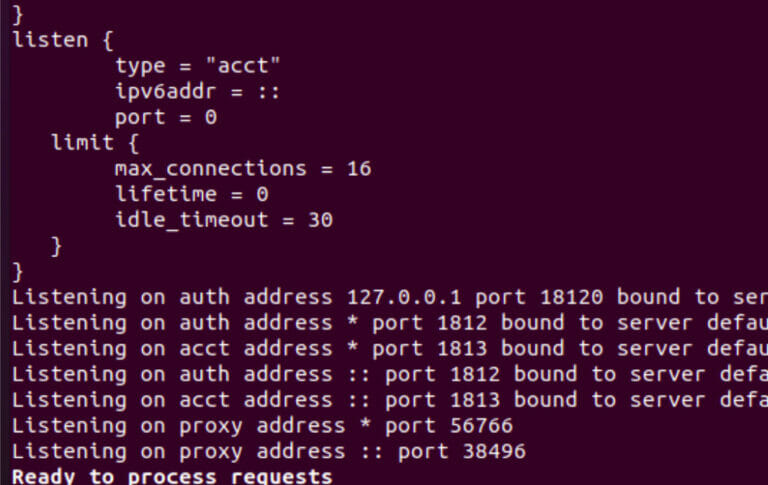Click the "limit {" block opening line

(x=94, y=143)
